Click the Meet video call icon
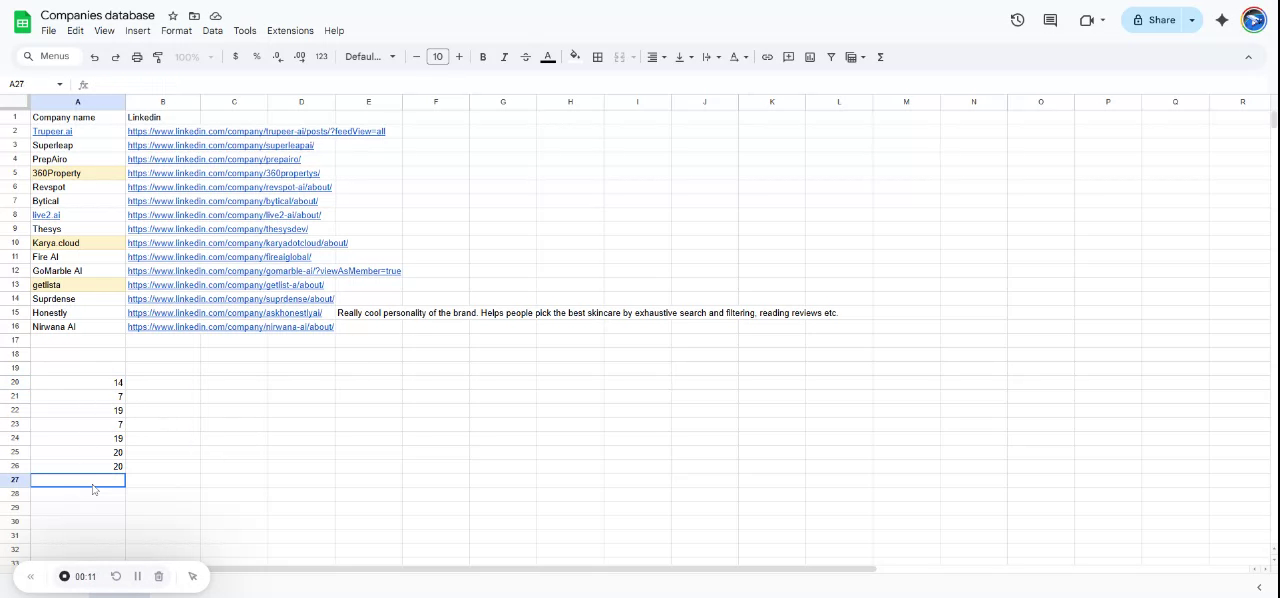Screen dimensions: 1280x598 (1086, 20)
